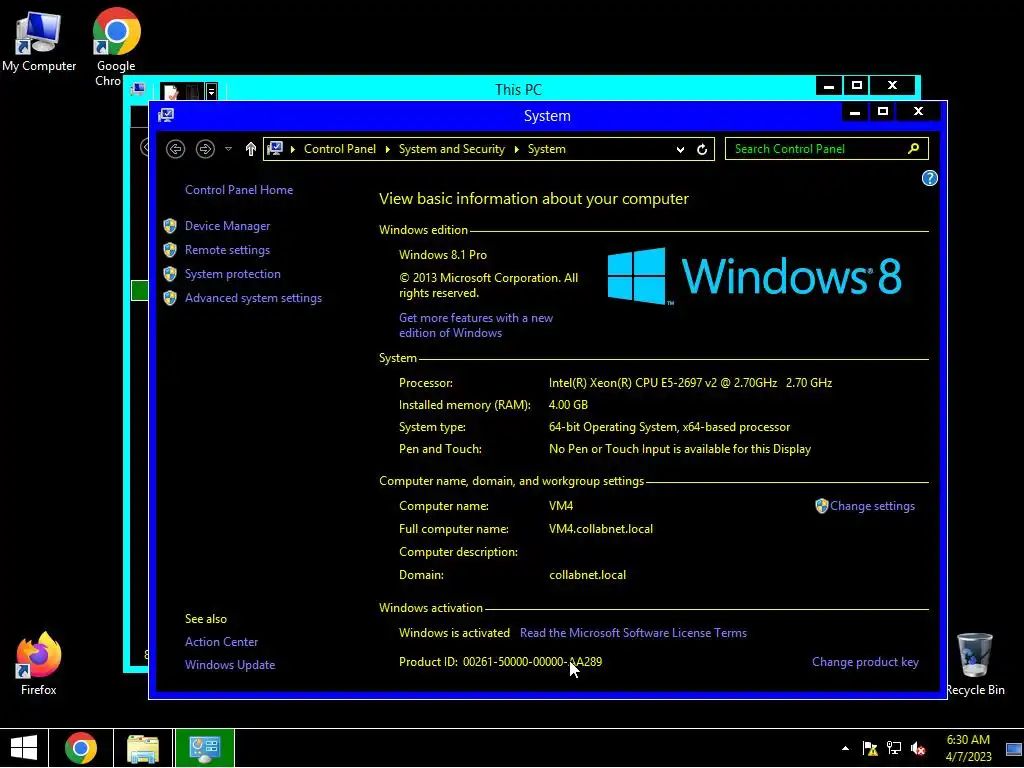The image size is (1024, 768).
Task: Click muted volume icon in tray
Action: tap(918, 748)
